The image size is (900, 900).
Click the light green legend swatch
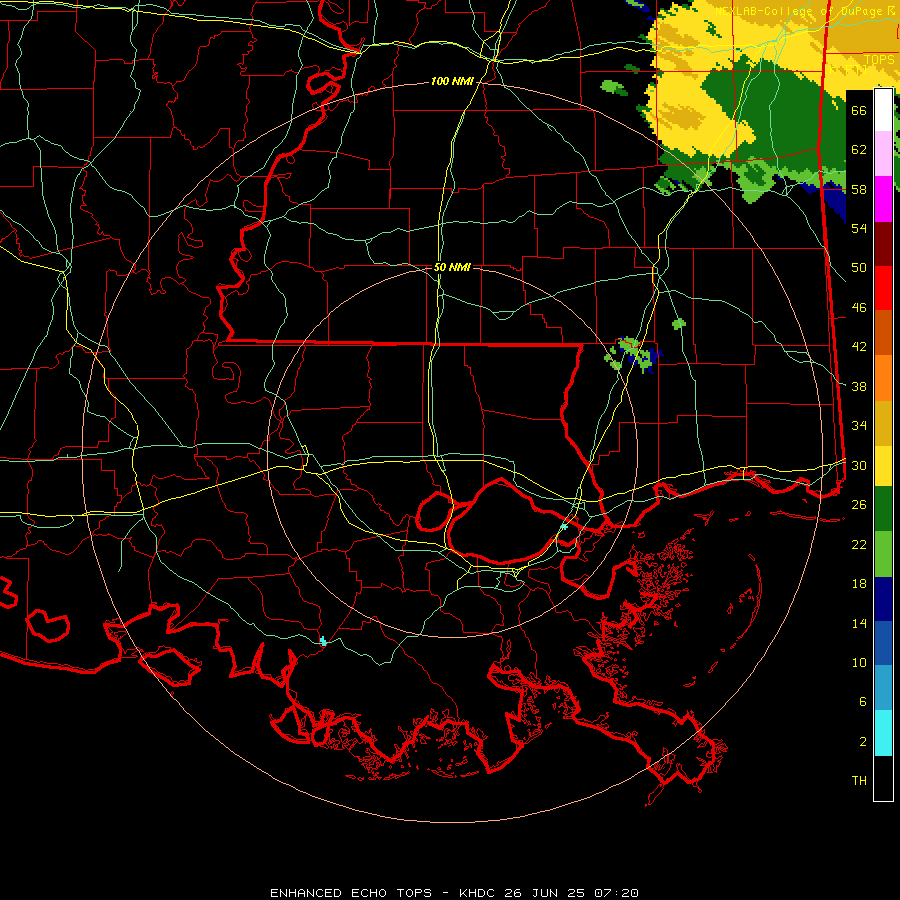tap(883, 554)
